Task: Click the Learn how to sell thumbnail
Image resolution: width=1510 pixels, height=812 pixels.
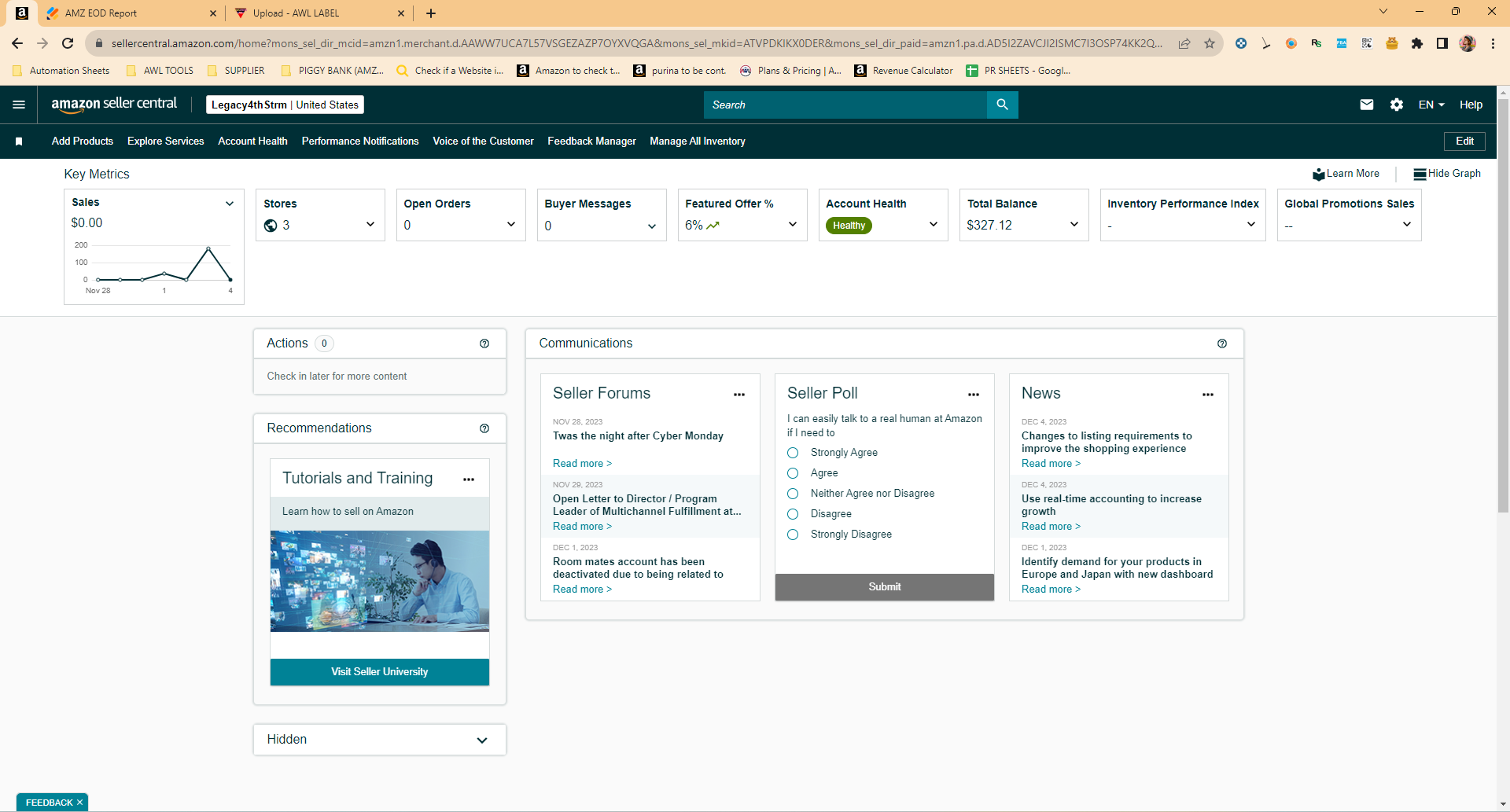Action: (x=380, y=582)
